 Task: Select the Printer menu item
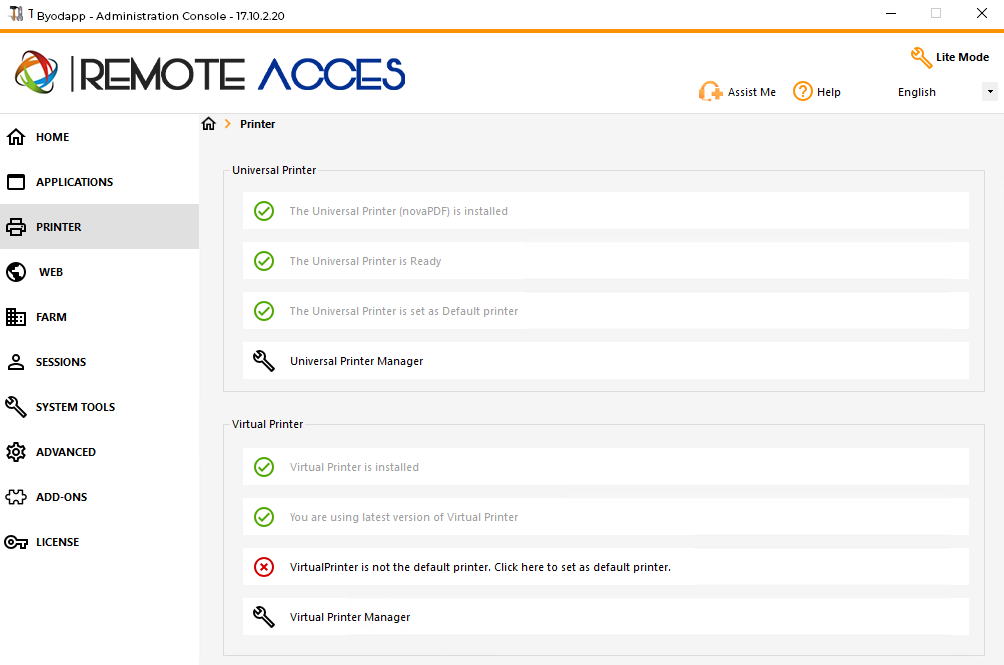click(x=59, y=227)
